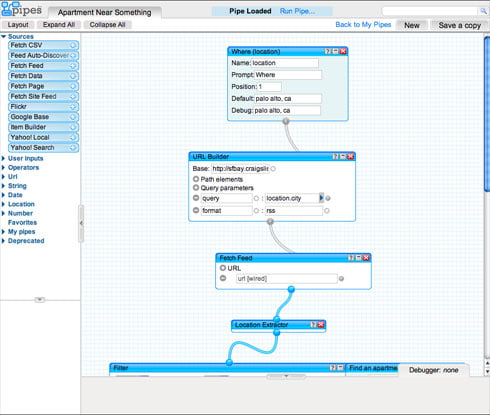The height and width of the screenshot is (415, 490).
Task: Open help for Where (location) module
Action: 328,51
